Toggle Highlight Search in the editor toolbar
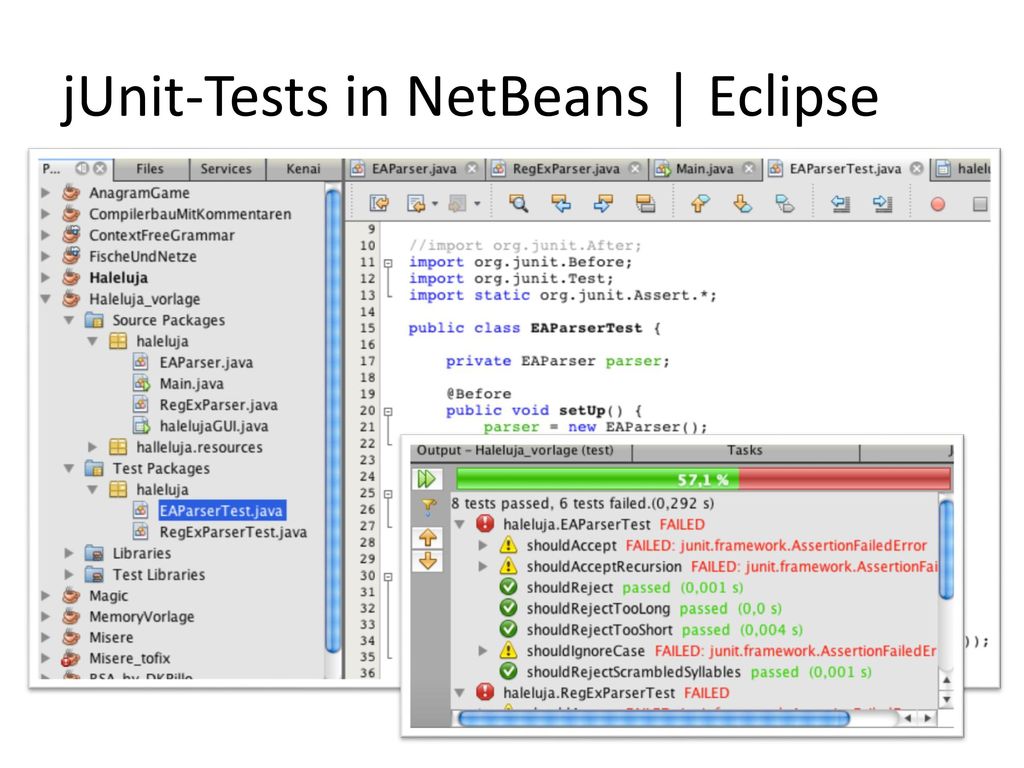Screen dimensions: 1024x768 (645, 204)
